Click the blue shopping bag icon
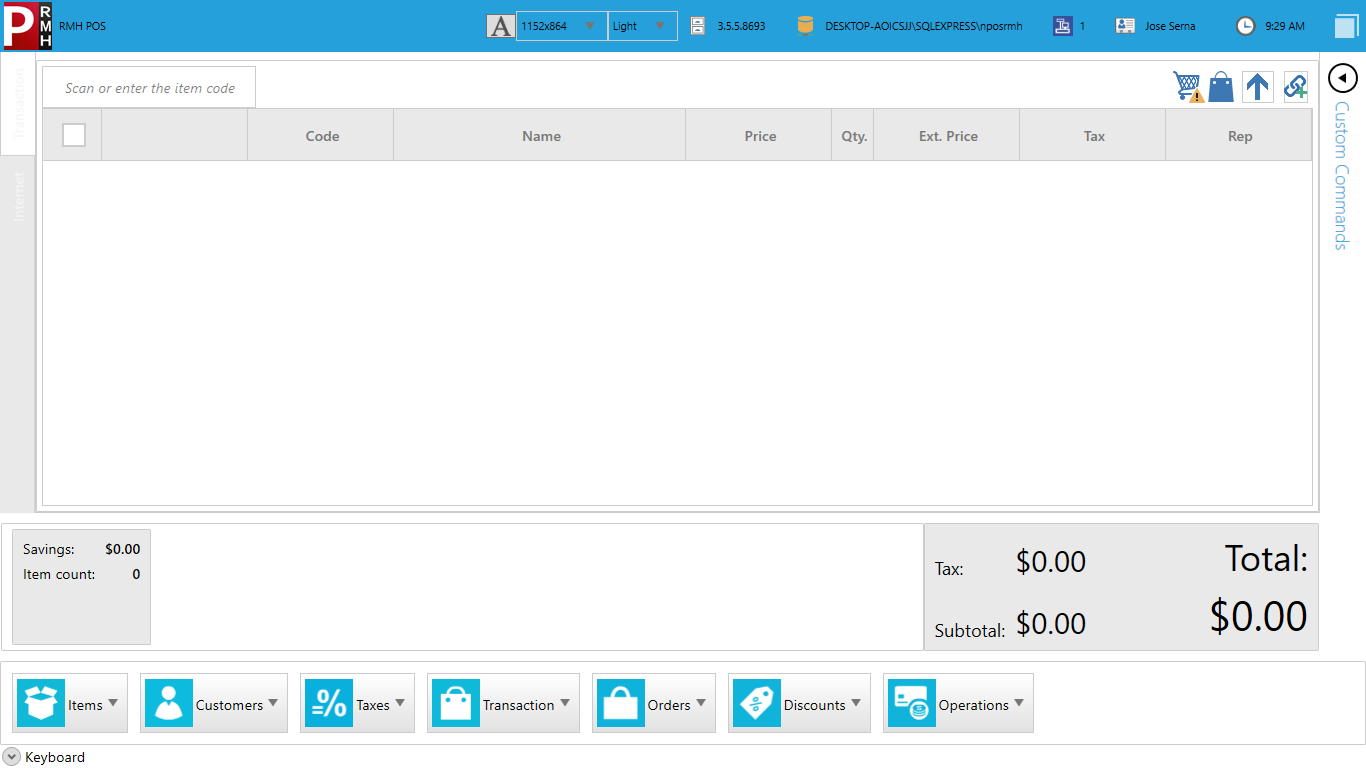Image resolution: width=1366 pixels, height=768 pixels. [1221, 87]
